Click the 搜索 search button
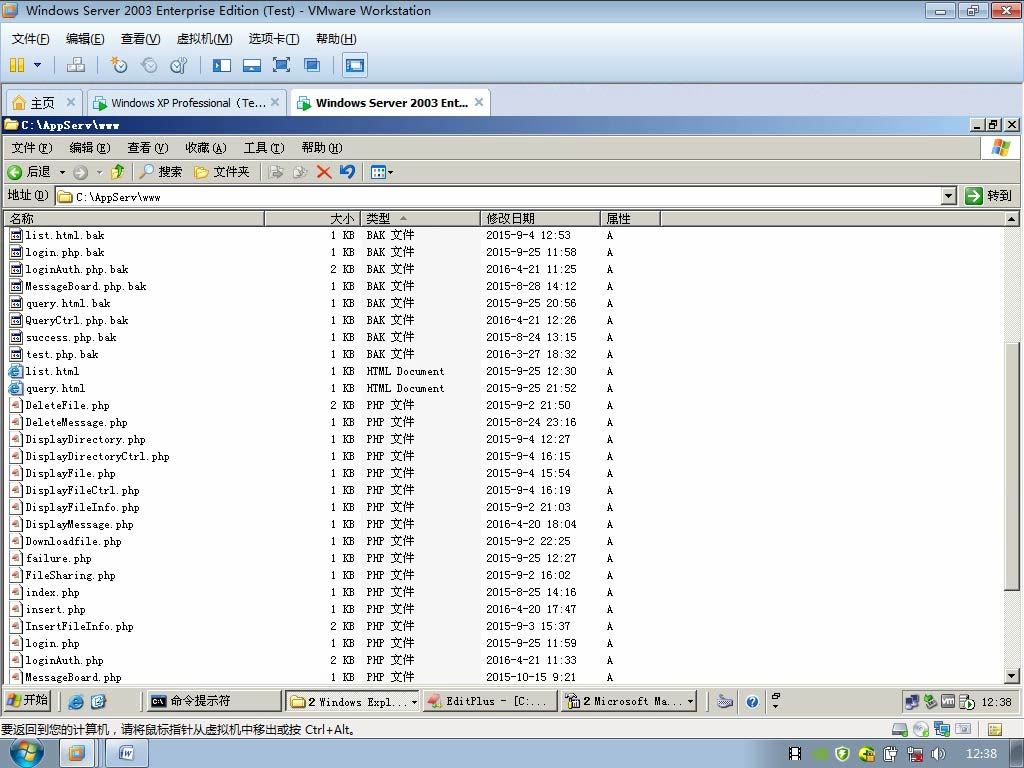This screenshot has width=1024, height=768. click(161, 172)
